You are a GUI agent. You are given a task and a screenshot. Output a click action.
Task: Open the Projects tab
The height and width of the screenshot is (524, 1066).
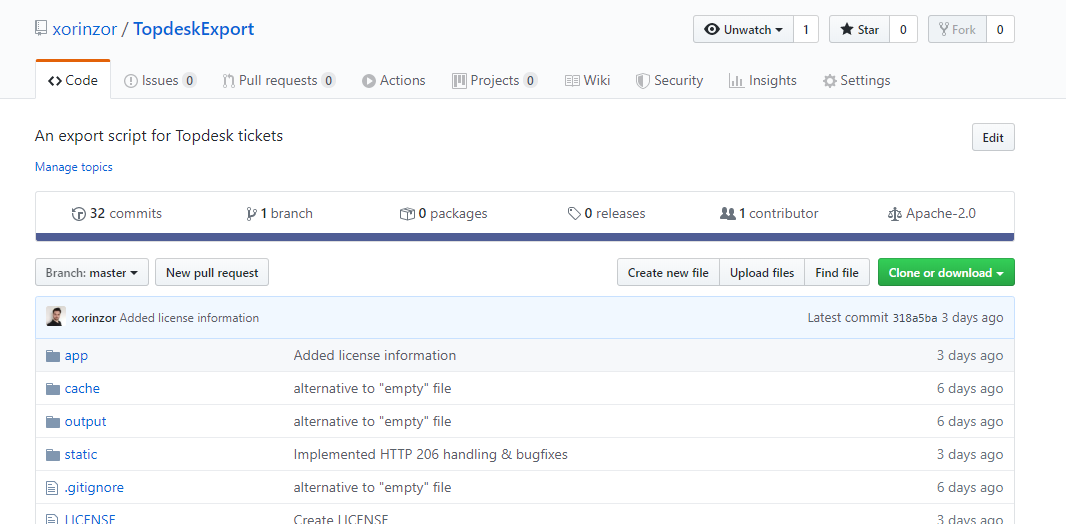(494, 80)
